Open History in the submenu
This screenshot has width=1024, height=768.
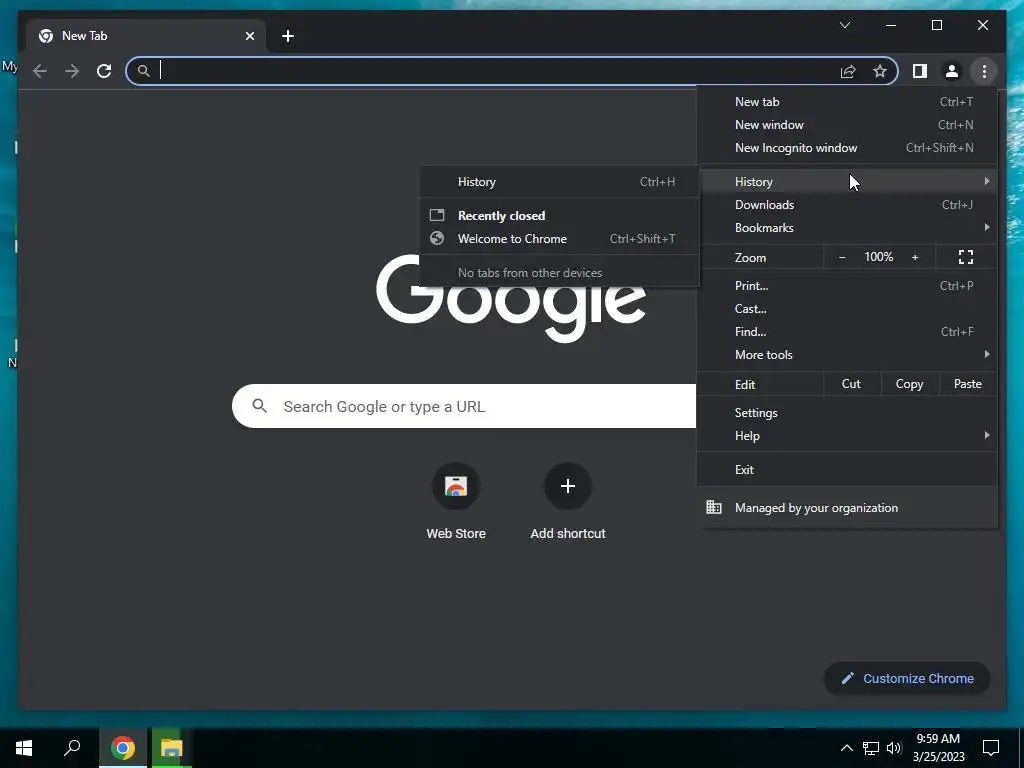(559, 182)
